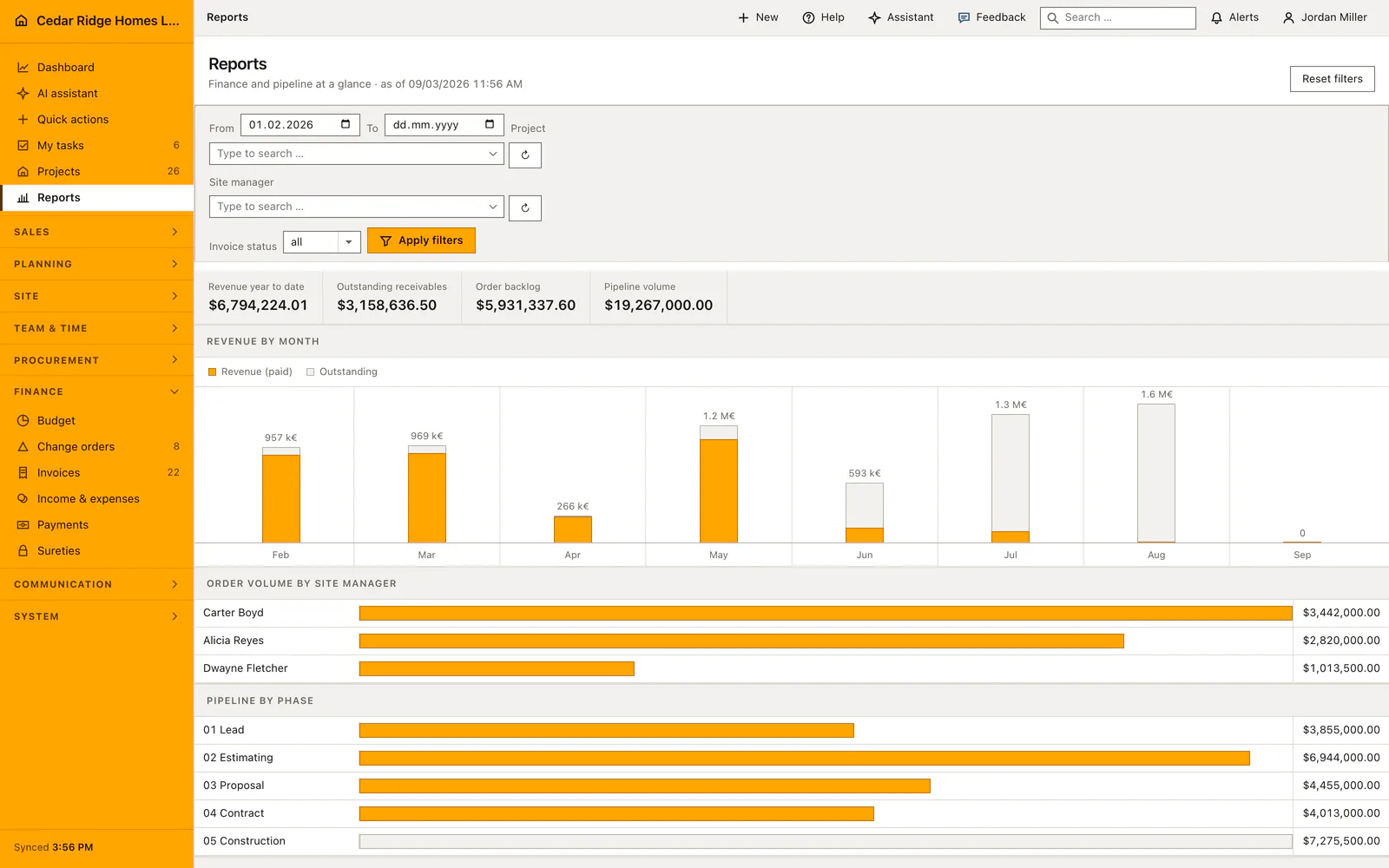1389x868 pixels.
Task: Click the Invoices document icon
Action: 23,473
